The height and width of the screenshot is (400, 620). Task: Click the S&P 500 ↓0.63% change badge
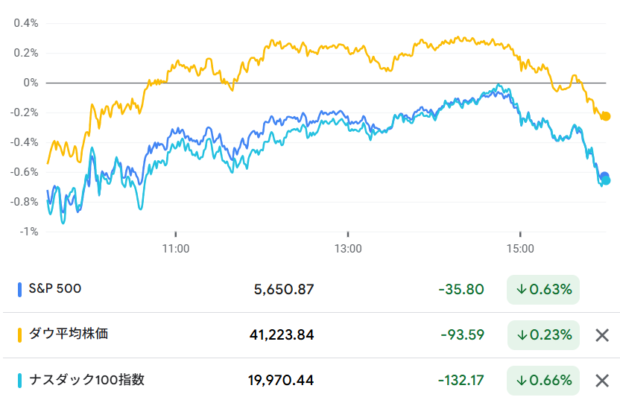[543, 289]
